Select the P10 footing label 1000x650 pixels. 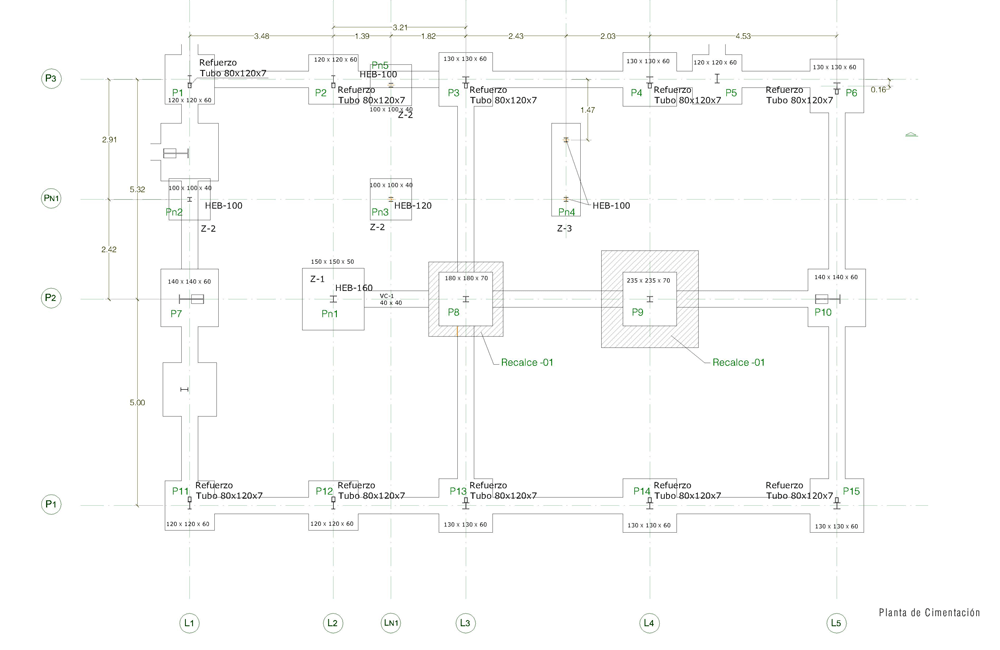(x=823, y=313)
